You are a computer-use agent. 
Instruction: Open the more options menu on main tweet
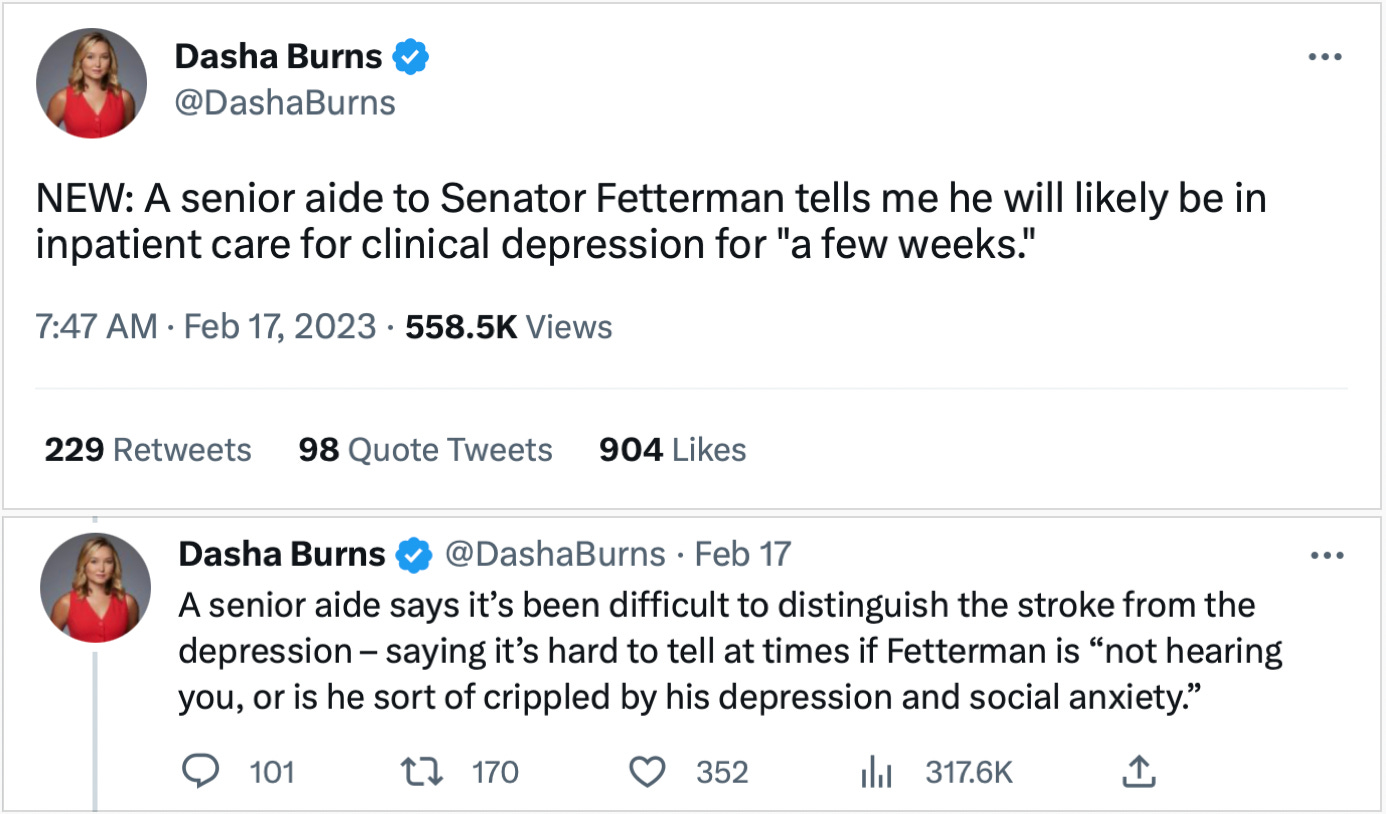(1326, 57)
